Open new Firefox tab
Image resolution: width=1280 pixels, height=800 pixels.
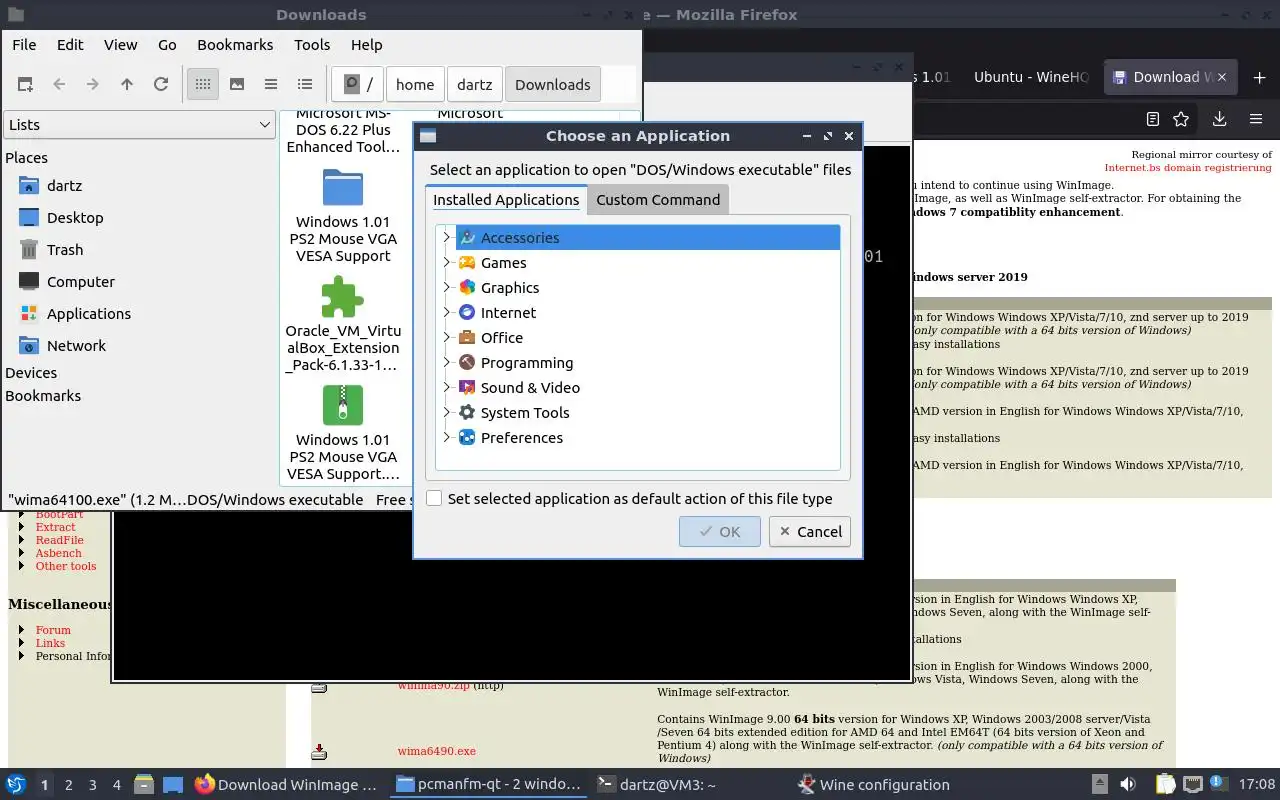[1259, 77]
